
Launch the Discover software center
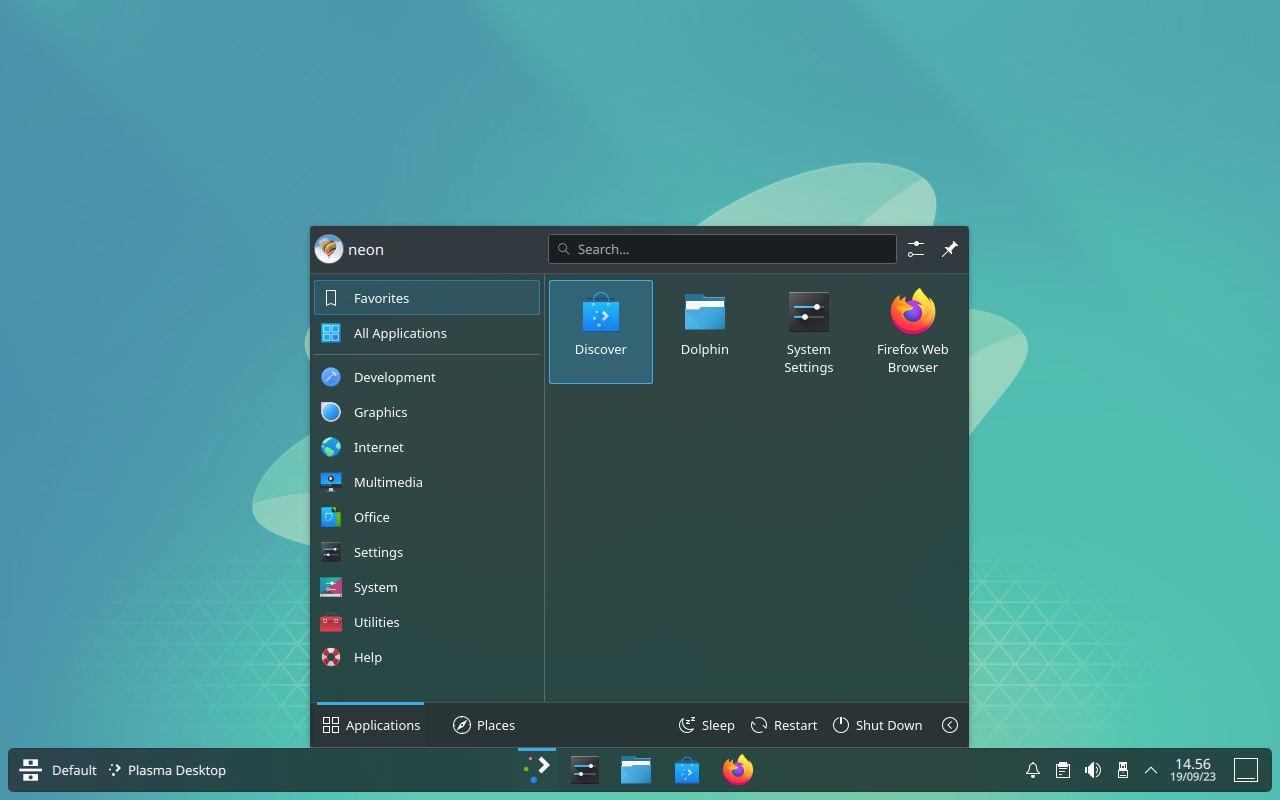coord(600,330)
